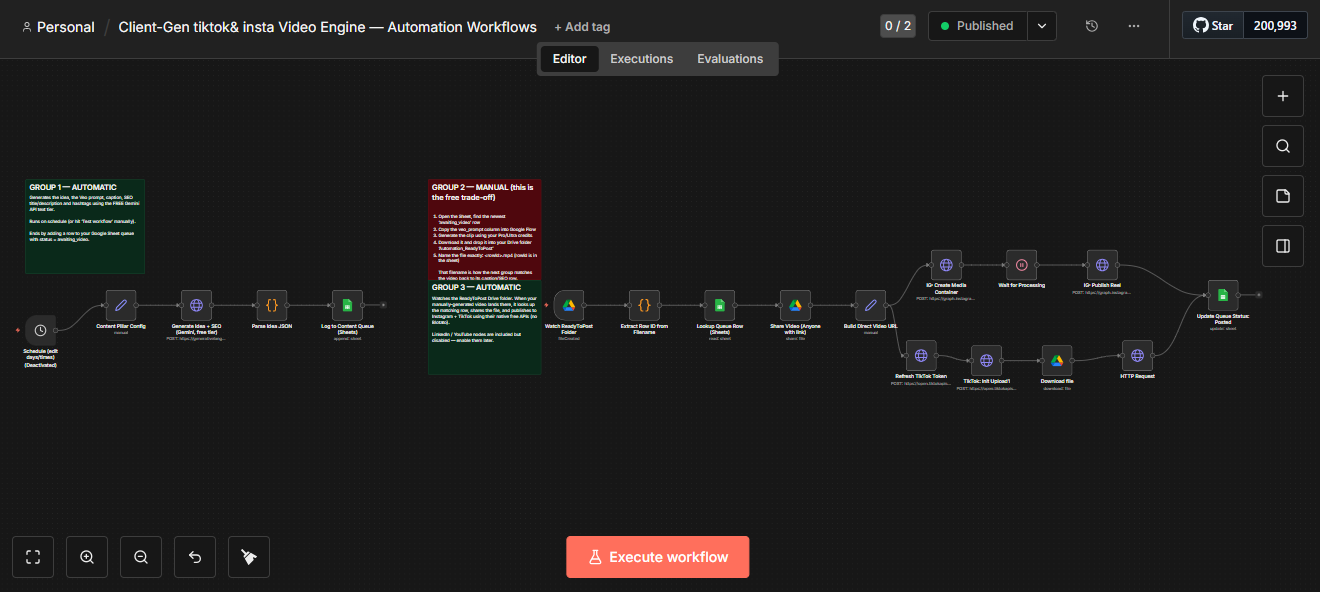Click the 0 / 2 counter badge

click(x=897, y=26)
